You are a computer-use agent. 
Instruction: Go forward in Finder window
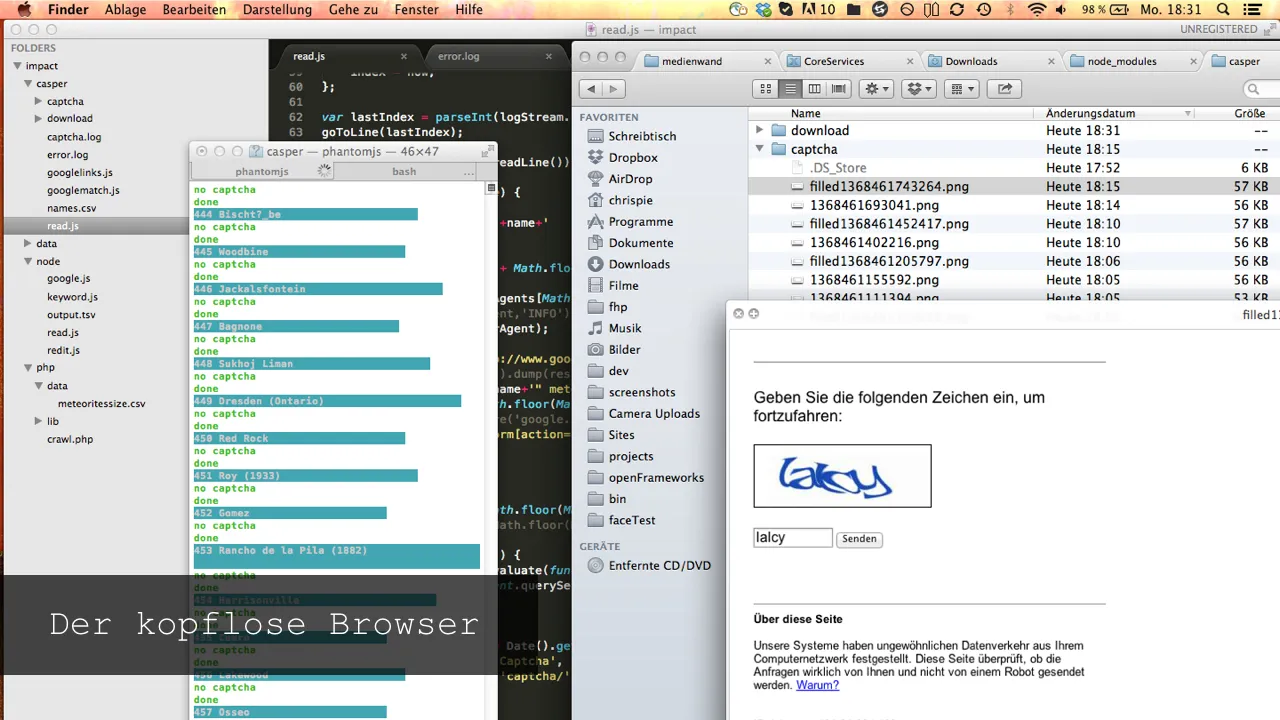click(x=614, y=89)
